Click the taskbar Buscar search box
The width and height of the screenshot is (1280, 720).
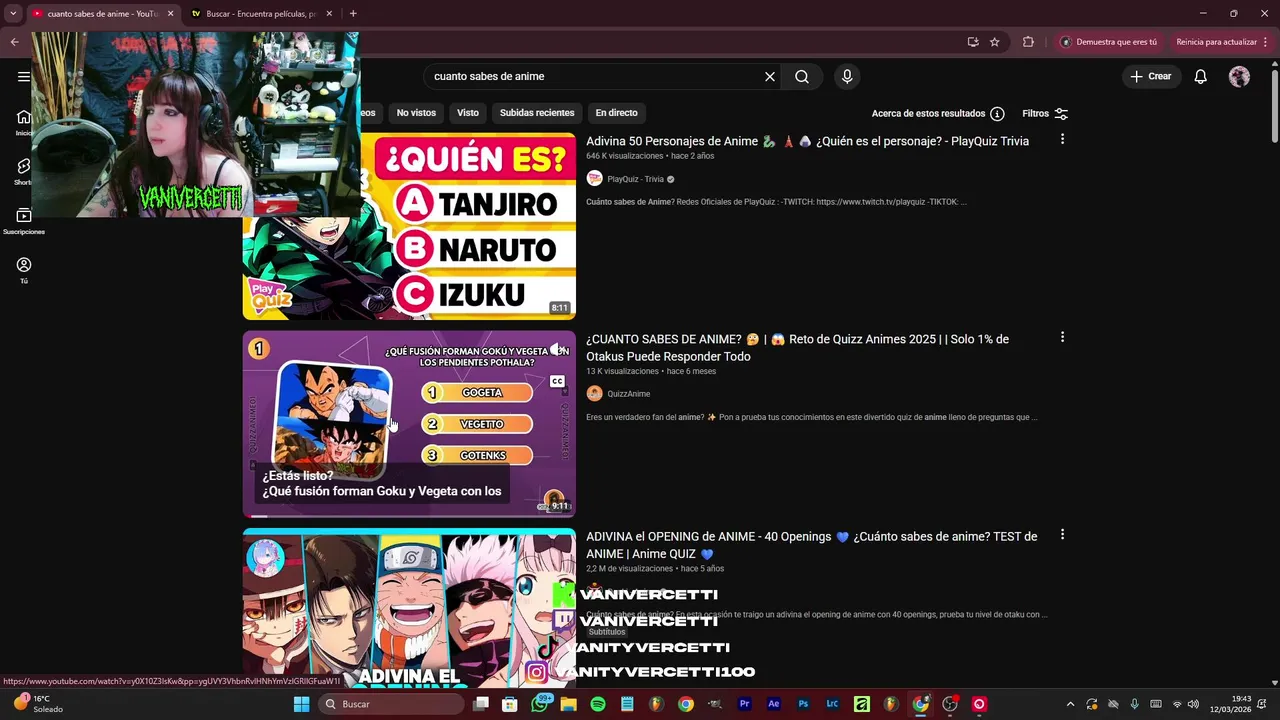point(391,704)
